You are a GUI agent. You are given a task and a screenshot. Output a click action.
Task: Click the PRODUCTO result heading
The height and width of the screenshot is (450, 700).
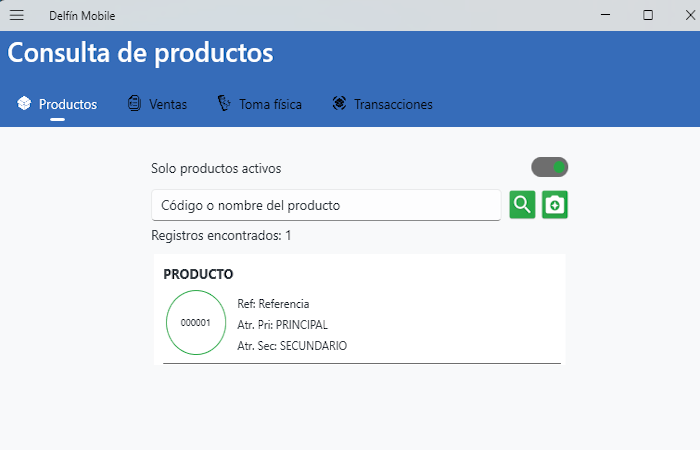tap(198, 274)
